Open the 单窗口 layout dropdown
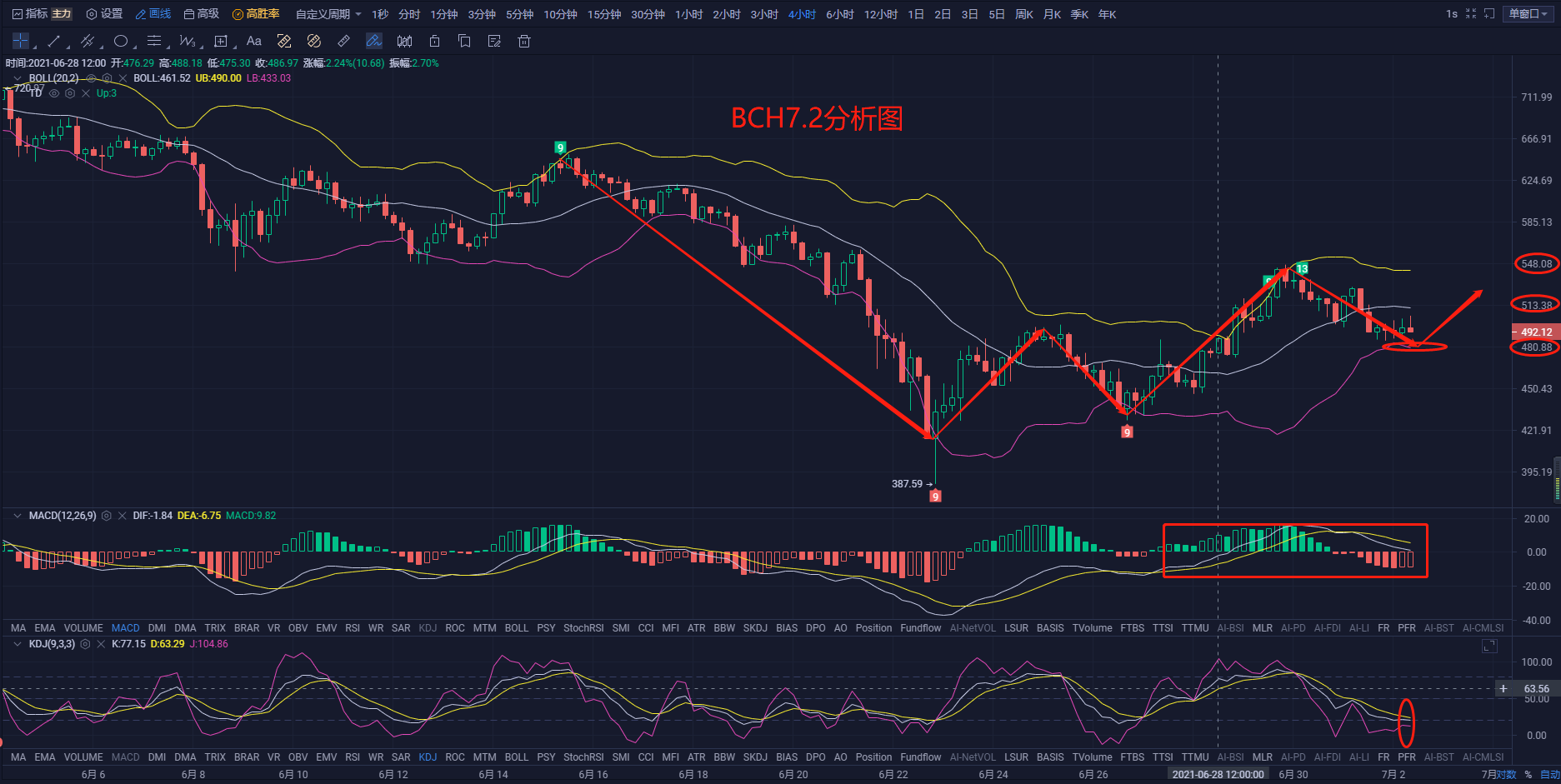The height and width of the screenshot is (784, 1561). click(1527, 14)
